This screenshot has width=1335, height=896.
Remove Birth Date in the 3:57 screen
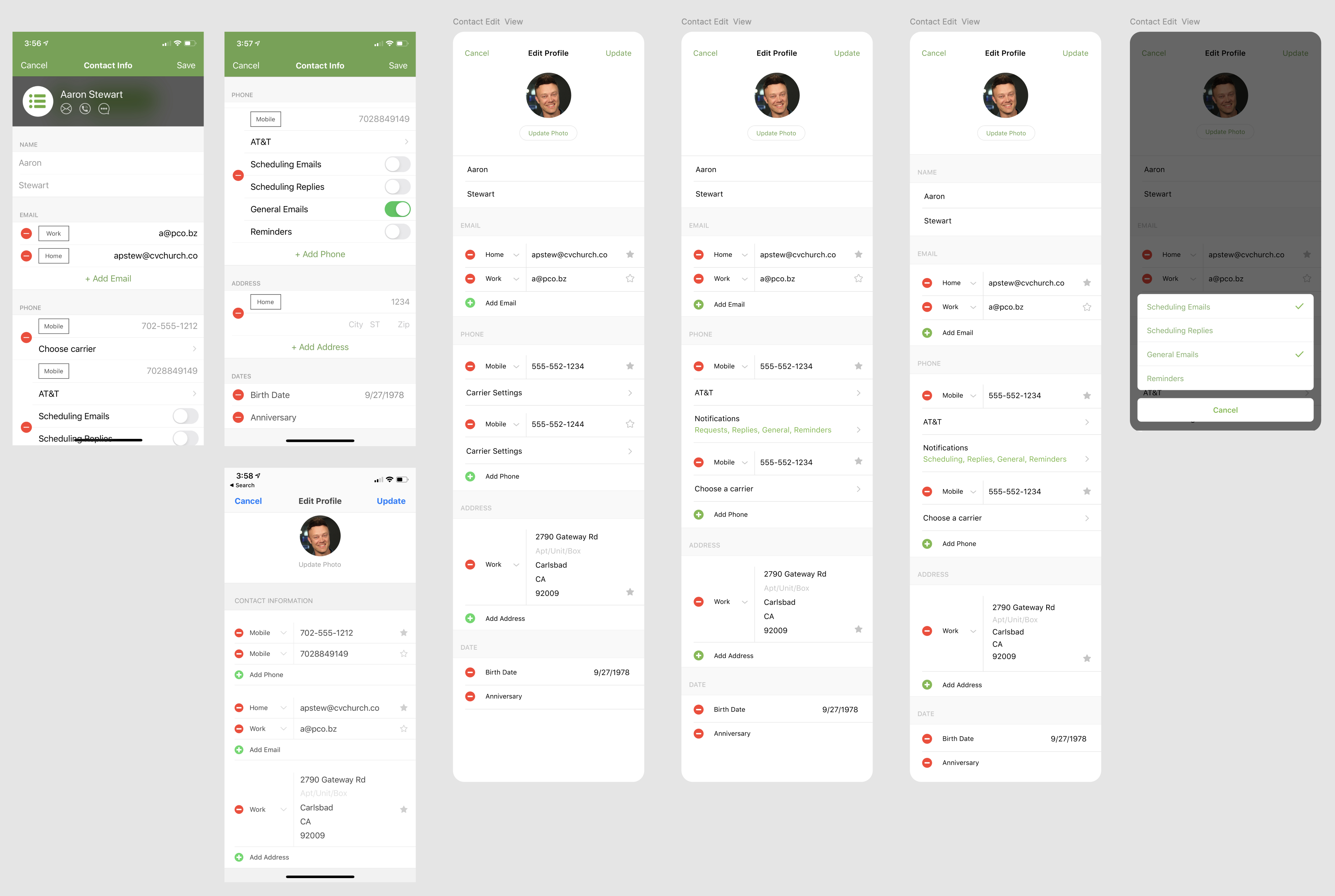tap(238, 395)
